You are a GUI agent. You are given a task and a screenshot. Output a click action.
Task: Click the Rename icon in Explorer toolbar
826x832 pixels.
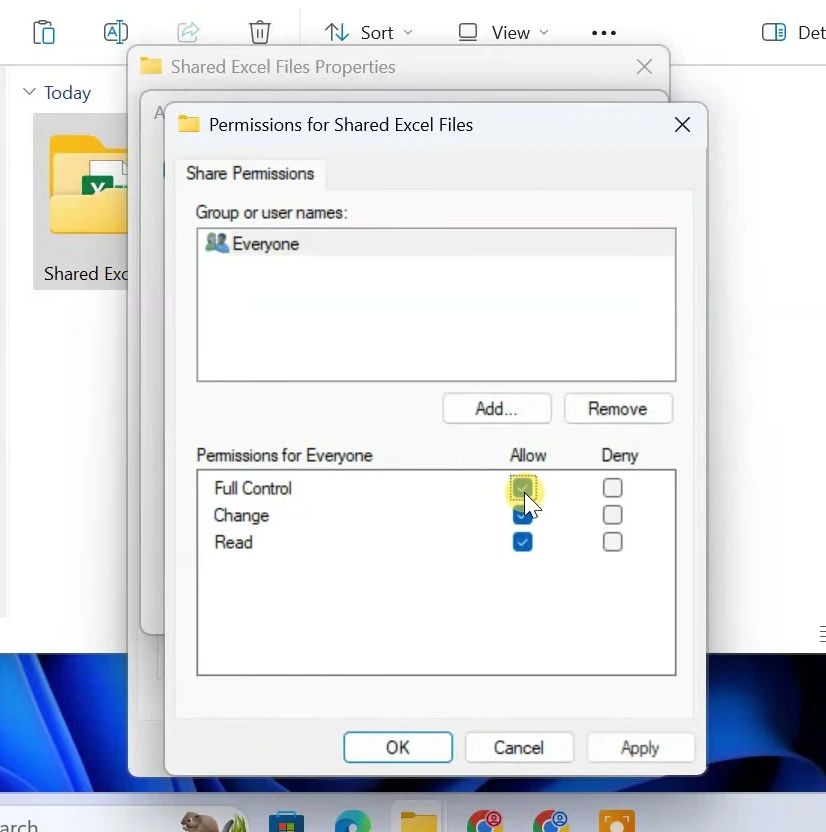116,32
